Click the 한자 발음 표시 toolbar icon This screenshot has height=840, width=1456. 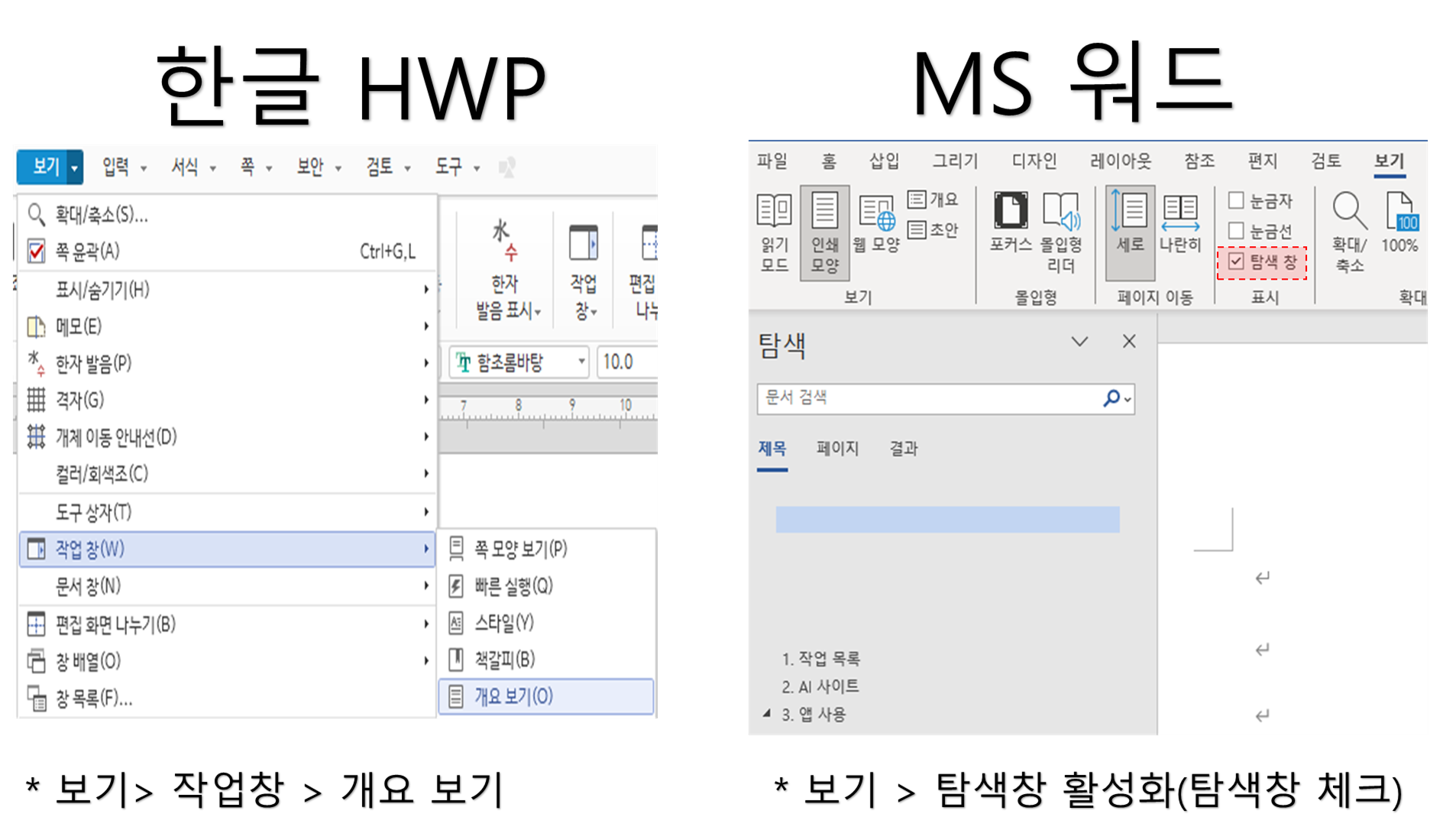click(507, 269)
